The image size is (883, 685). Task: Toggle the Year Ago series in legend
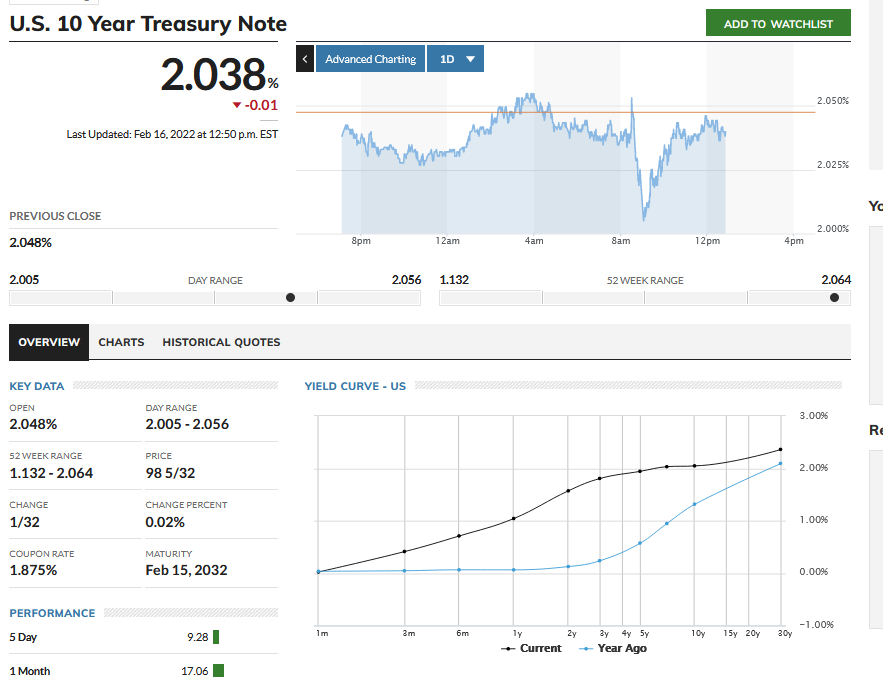coord(613,648)
